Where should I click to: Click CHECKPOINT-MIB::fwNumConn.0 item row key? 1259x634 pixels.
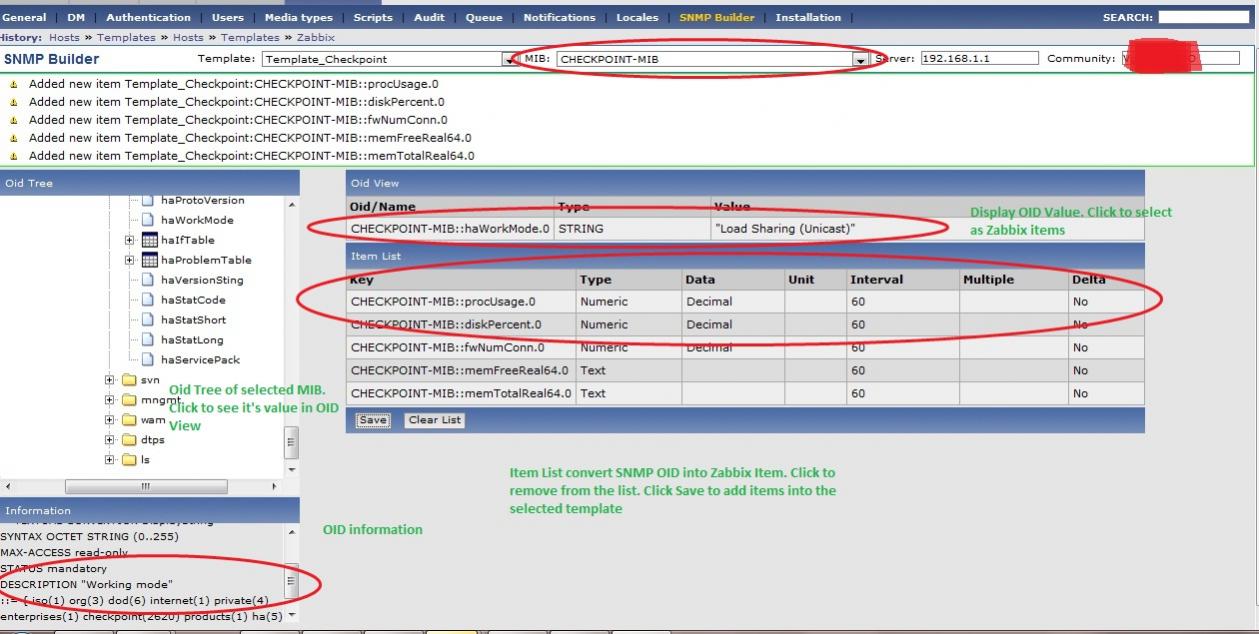click(448, 348)
